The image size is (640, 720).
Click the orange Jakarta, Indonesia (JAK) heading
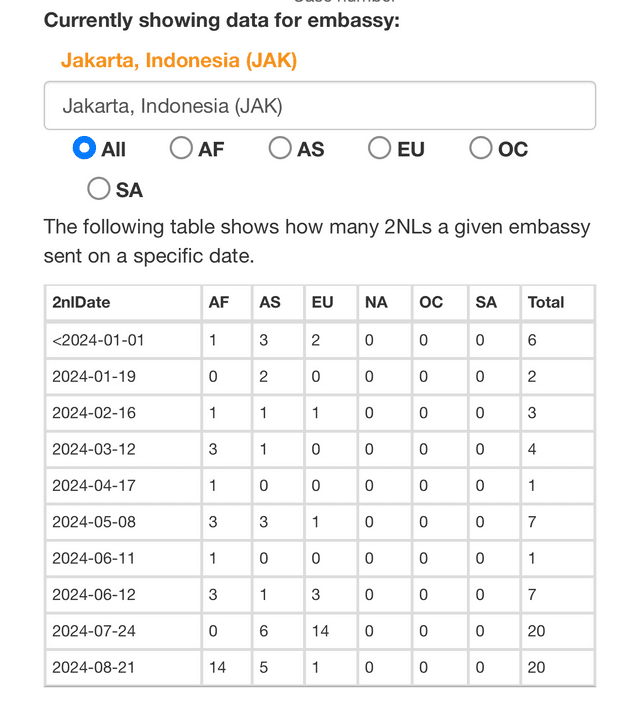[179, 60]
